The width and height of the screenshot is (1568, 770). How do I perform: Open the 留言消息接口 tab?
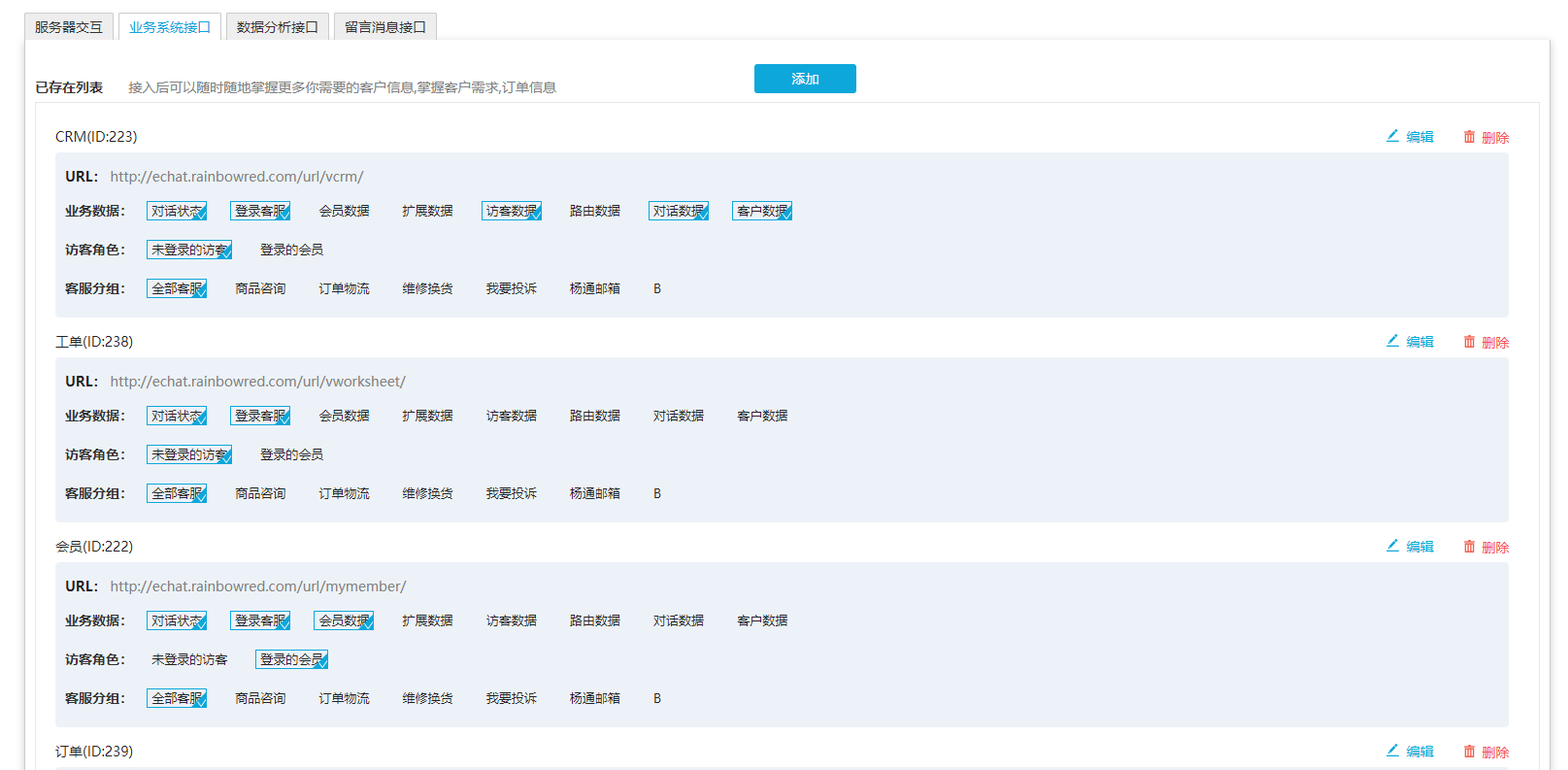[384, 27]
